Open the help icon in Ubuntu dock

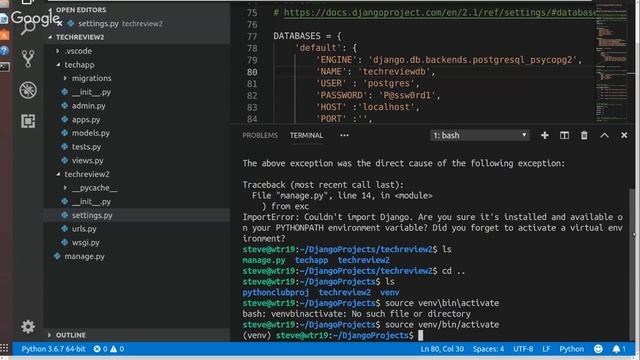point(4,51)
